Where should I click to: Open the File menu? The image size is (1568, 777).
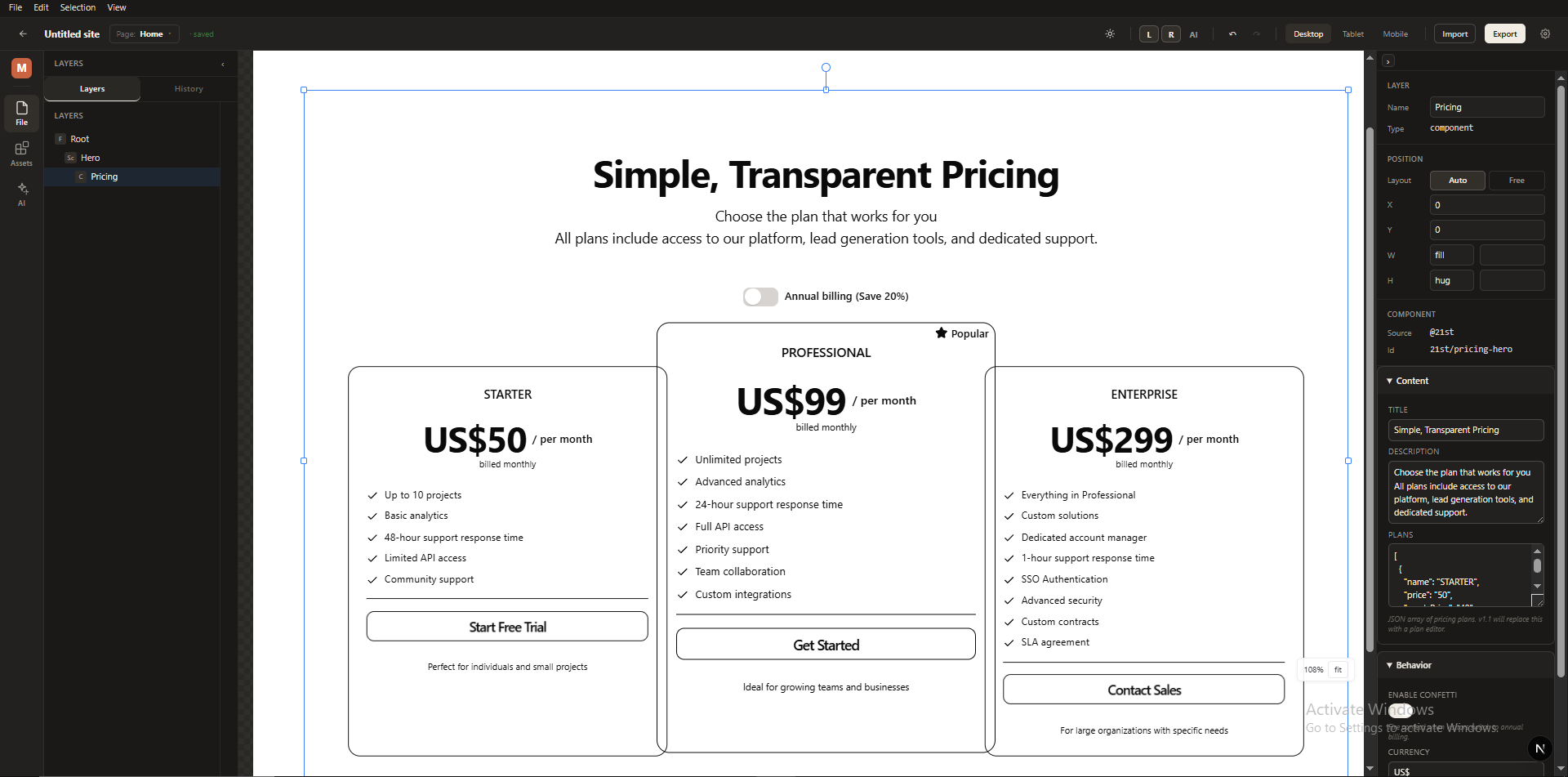[16, 7]
